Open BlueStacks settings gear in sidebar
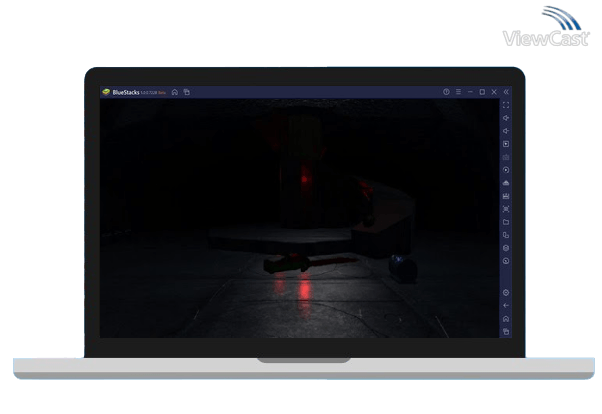The width and height of the screenshot is (602, 414). click(x=506, y=292)
